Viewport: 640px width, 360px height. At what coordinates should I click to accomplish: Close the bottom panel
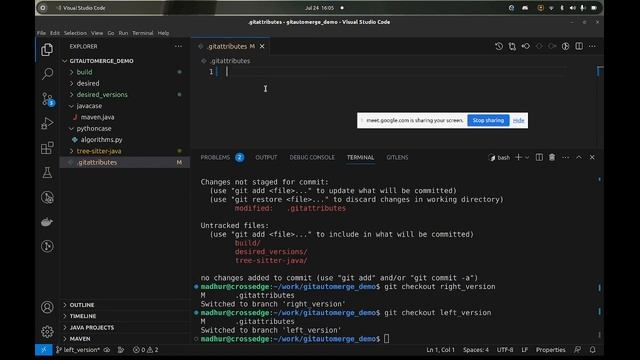point(592,157)
